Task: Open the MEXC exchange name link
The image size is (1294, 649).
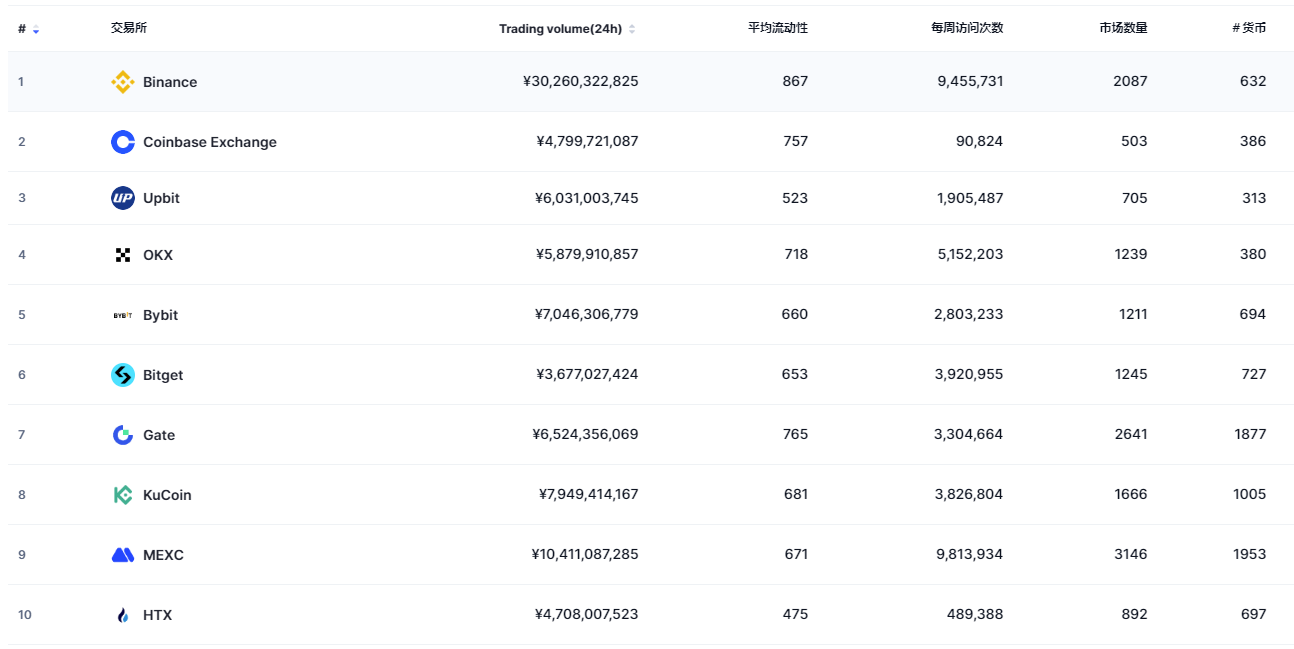Action: pos(163,555)
